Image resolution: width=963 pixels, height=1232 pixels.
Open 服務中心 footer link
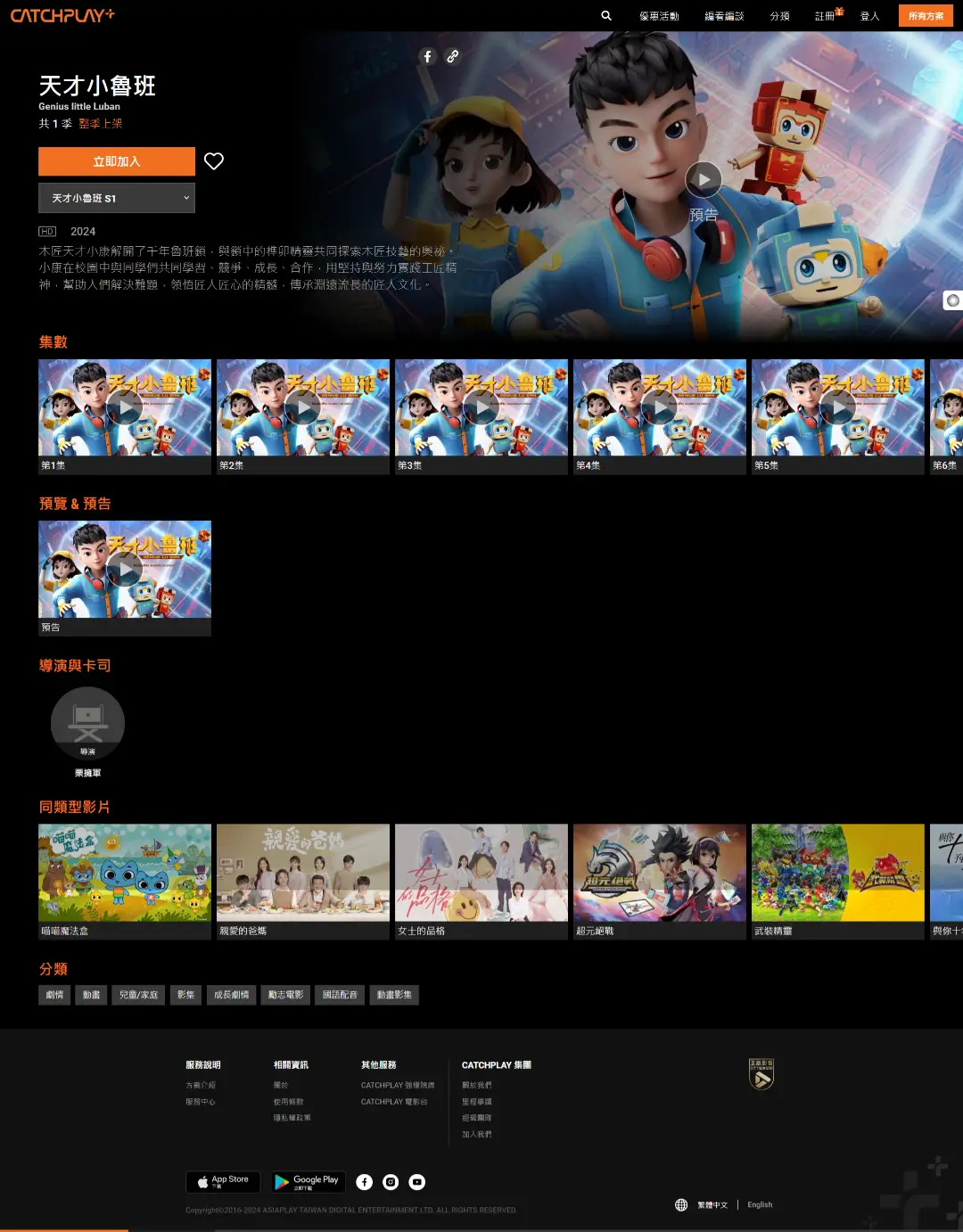tap(201, 1102)
